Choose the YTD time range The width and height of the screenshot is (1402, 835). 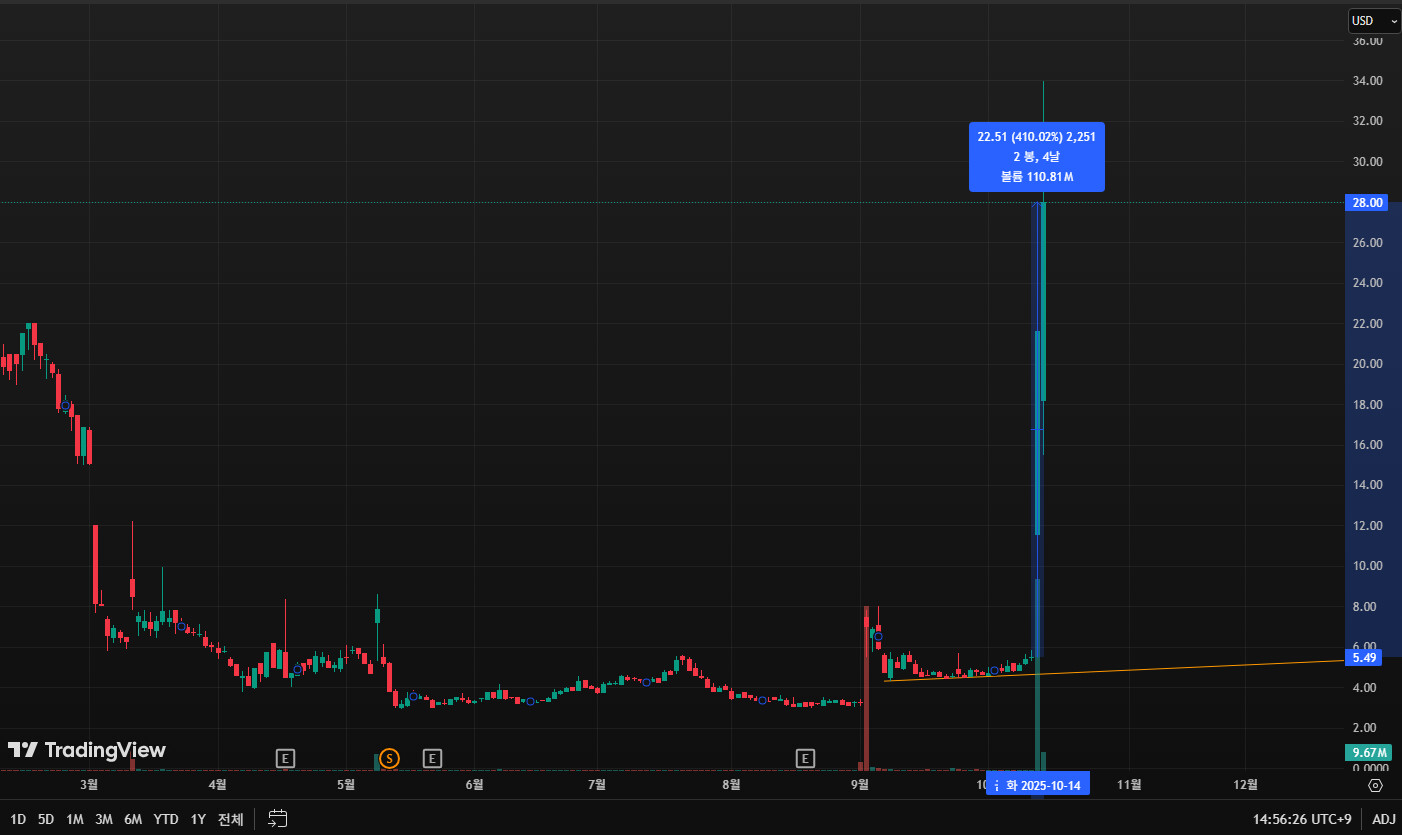point(166,819)
